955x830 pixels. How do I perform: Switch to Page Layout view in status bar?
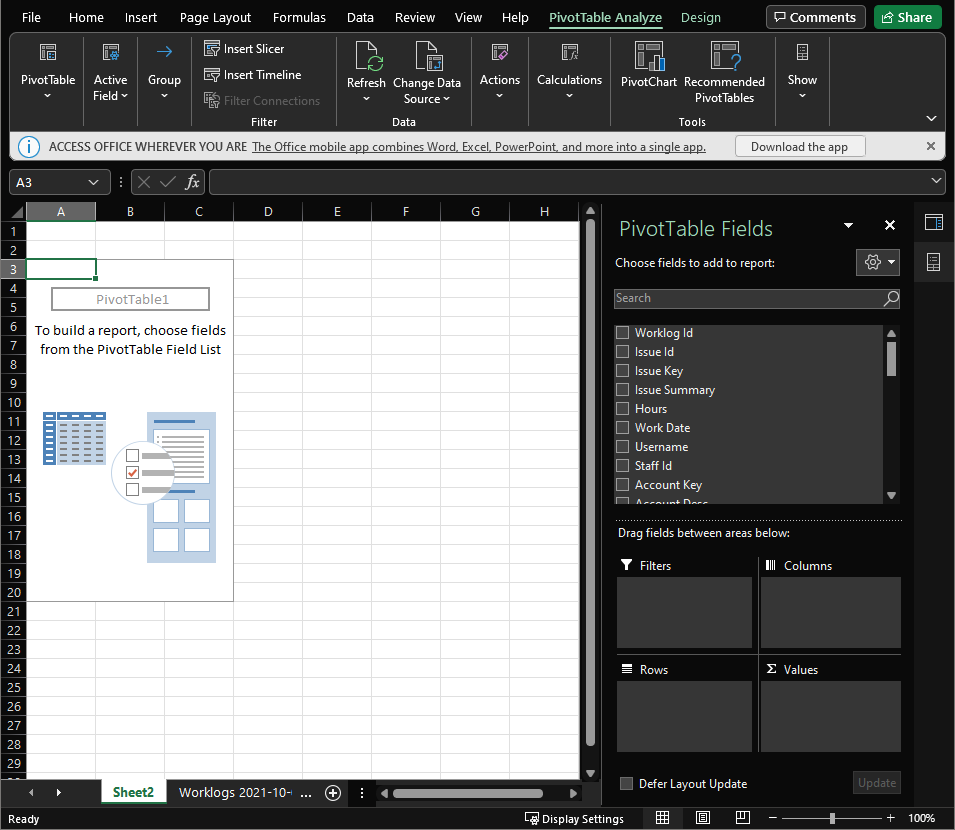pos(702,817)
